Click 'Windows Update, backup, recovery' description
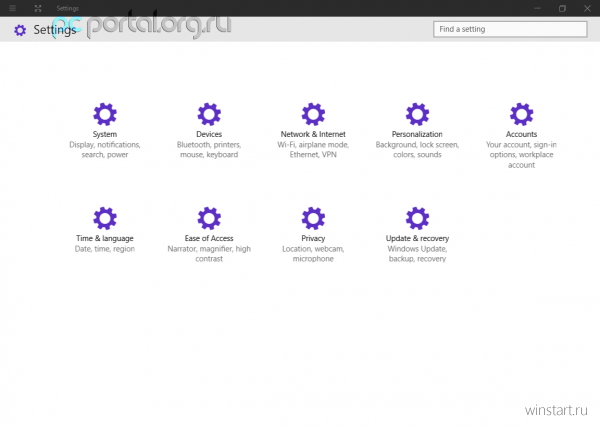The height and width of the screenshot is (429, 600). tap(417, 254)
